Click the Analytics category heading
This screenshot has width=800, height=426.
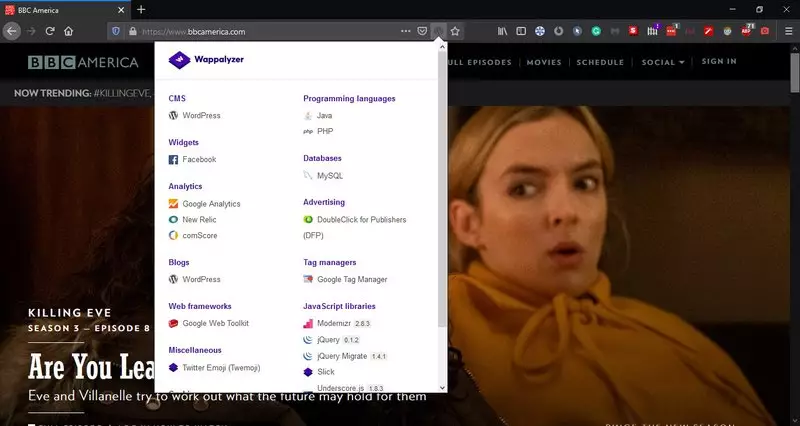click(185, 186)
